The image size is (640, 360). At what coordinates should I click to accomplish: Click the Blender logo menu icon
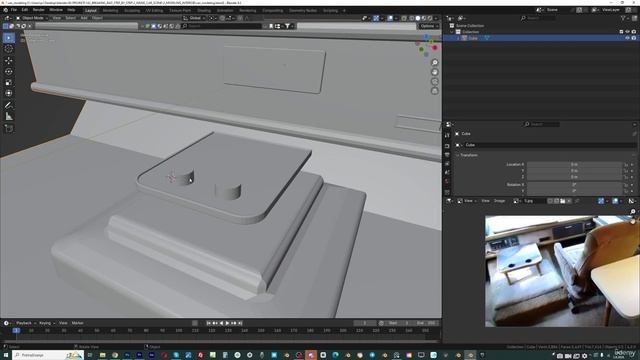coord(5,10)
